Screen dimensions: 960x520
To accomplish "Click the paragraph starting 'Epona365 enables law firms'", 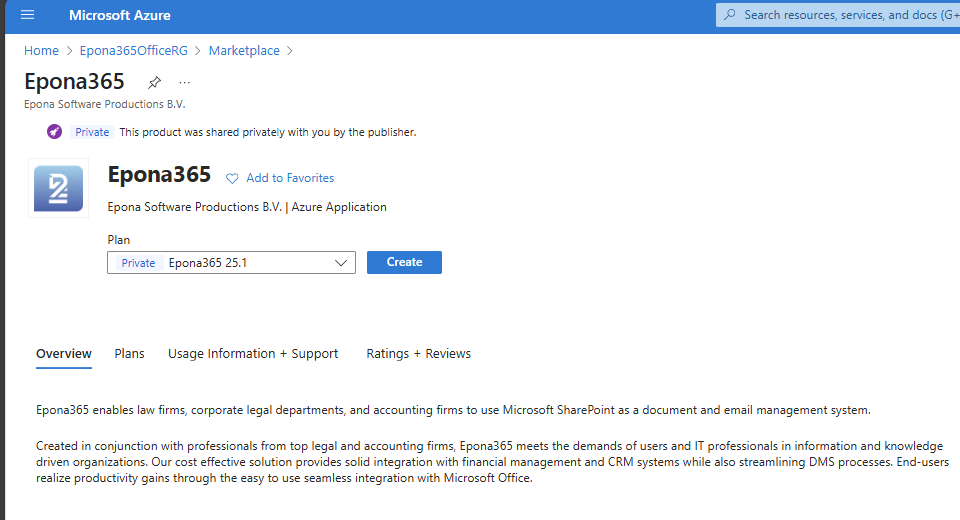I will 453,410.
